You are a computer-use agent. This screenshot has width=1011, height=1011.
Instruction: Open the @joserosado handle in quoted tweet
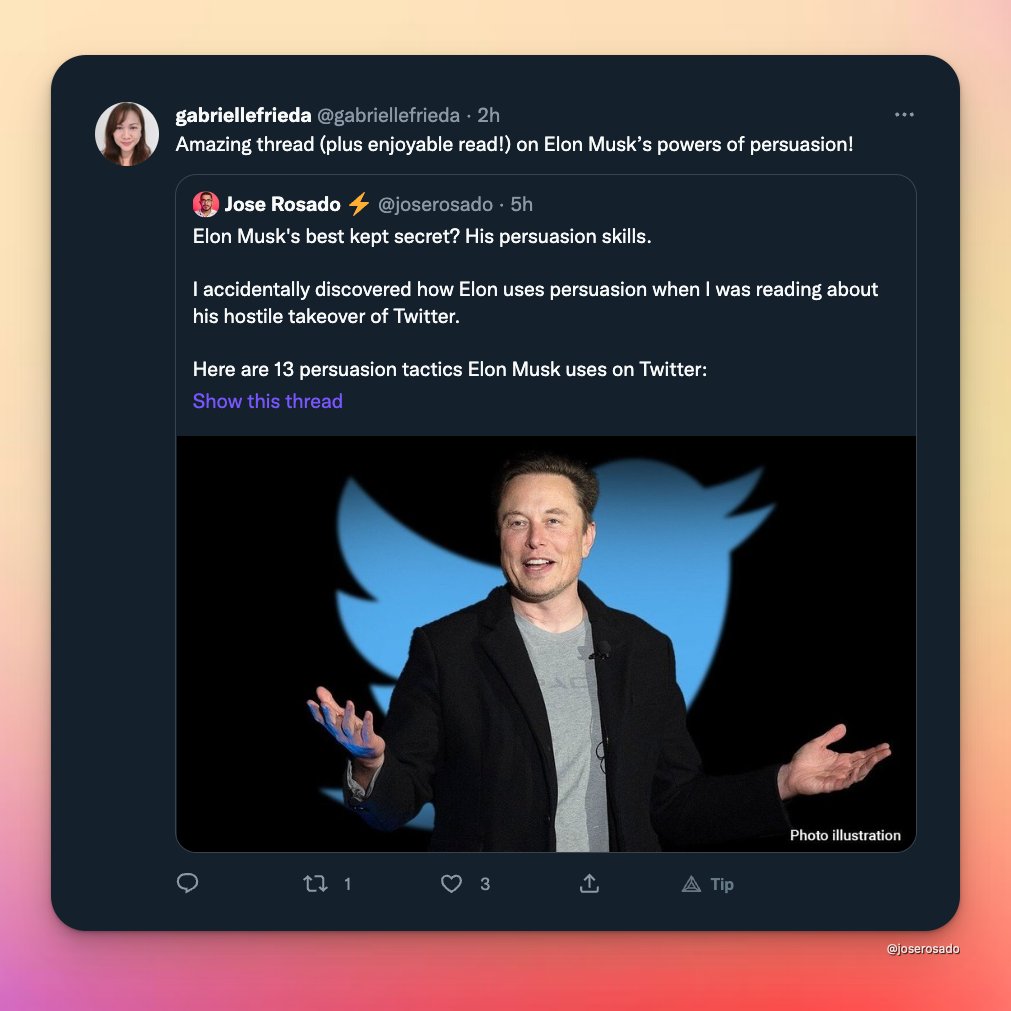[x=435, y=204]
